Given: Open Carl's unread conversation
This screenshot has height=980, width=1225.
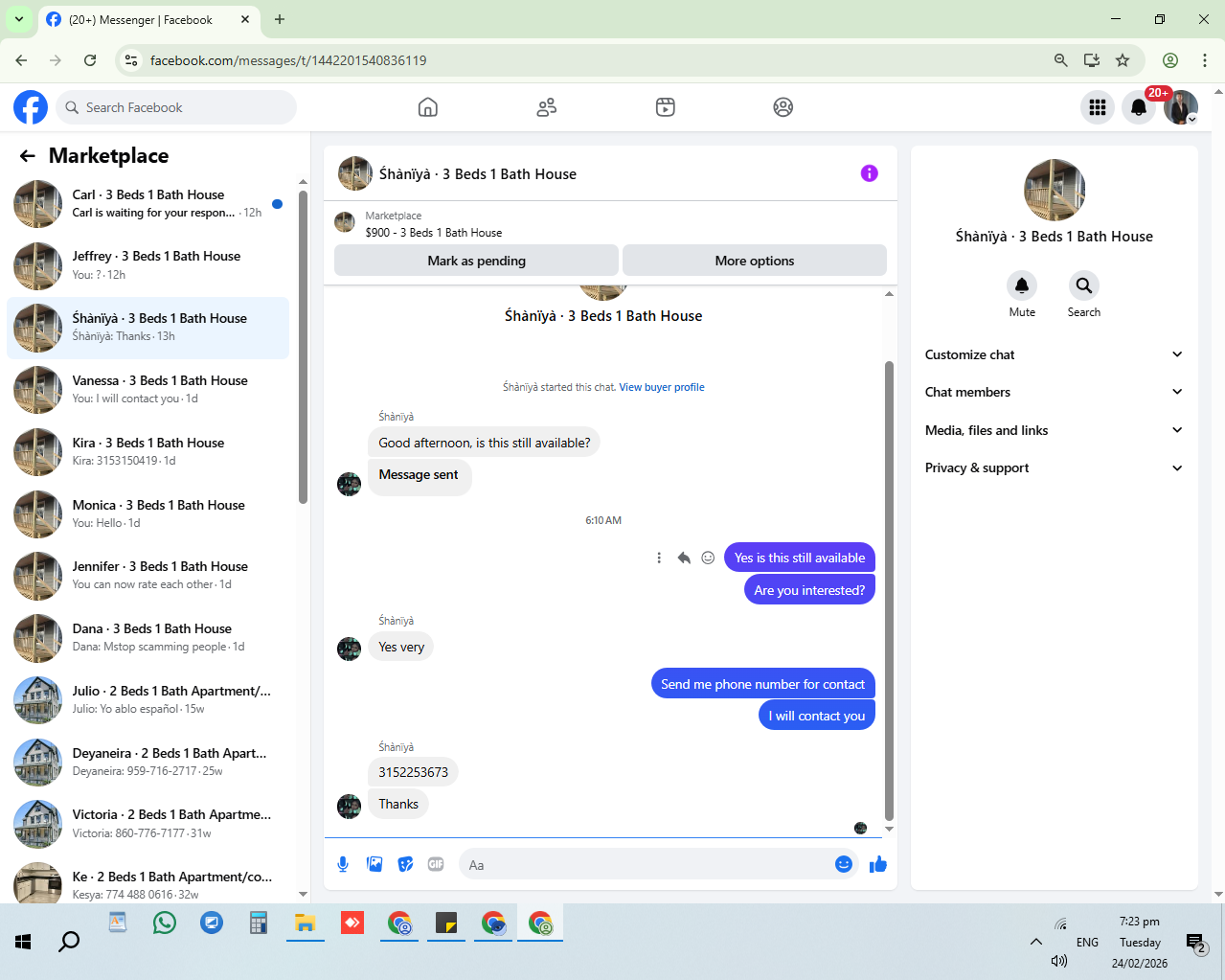Looking at the screenshot, I should tap(148, 203).
